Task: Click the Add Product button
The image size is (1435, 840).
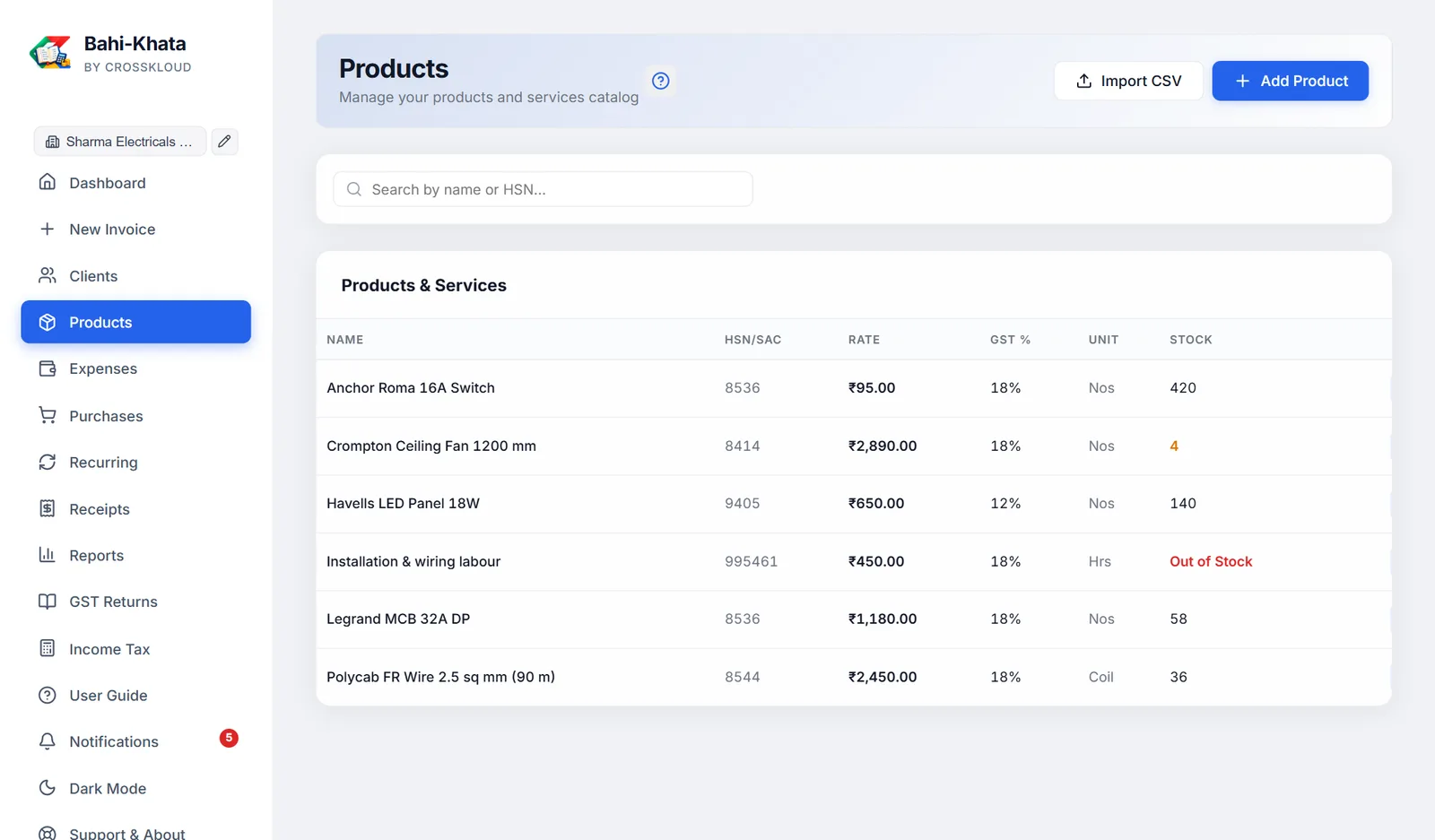Action: [x=1291, y=81]
